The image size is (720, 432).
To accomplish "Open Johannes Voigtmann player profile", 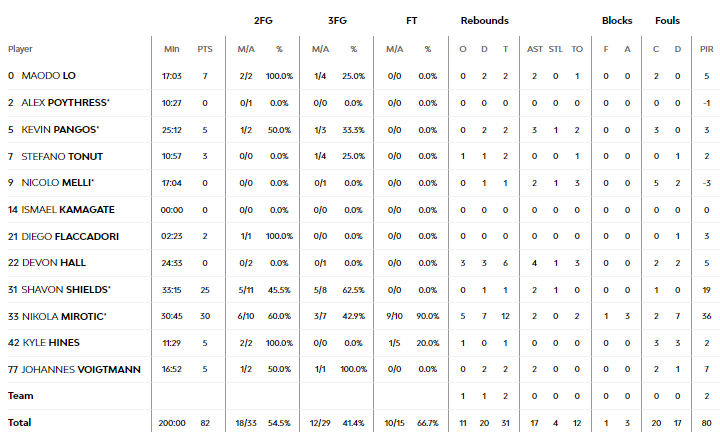I will tap(81, 370).
